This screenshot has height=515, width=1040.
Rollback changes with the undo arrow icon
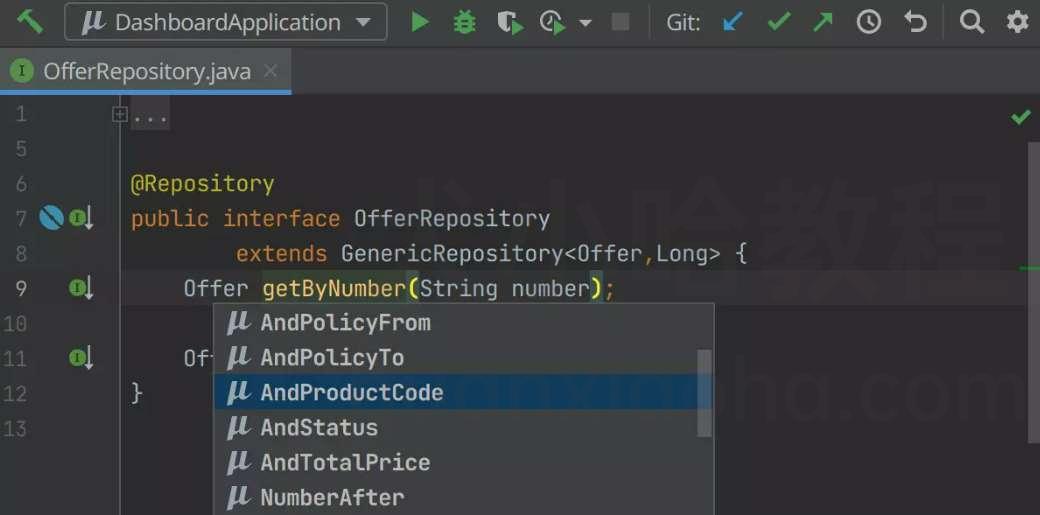click(x=915, y=22)
